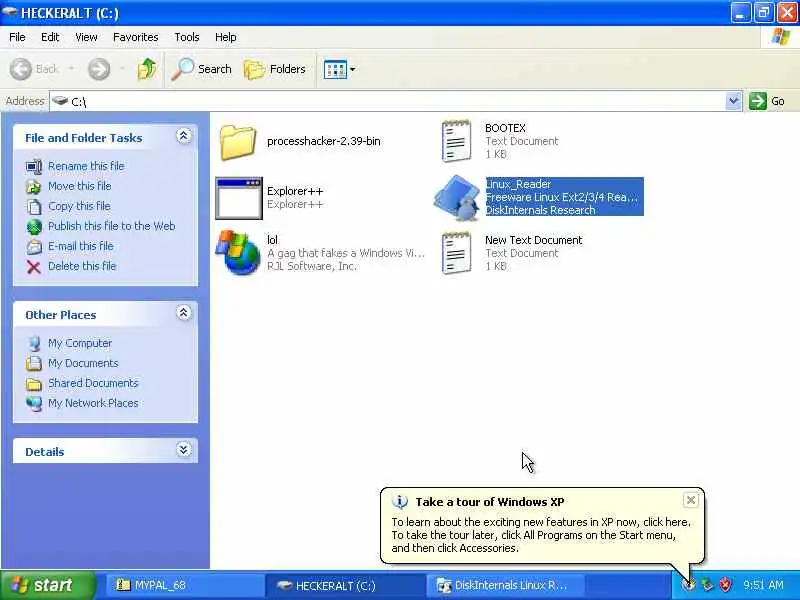This screenshot has height=600, width=800.
Task: Expand the Details panel
Action: coord(184,449)
